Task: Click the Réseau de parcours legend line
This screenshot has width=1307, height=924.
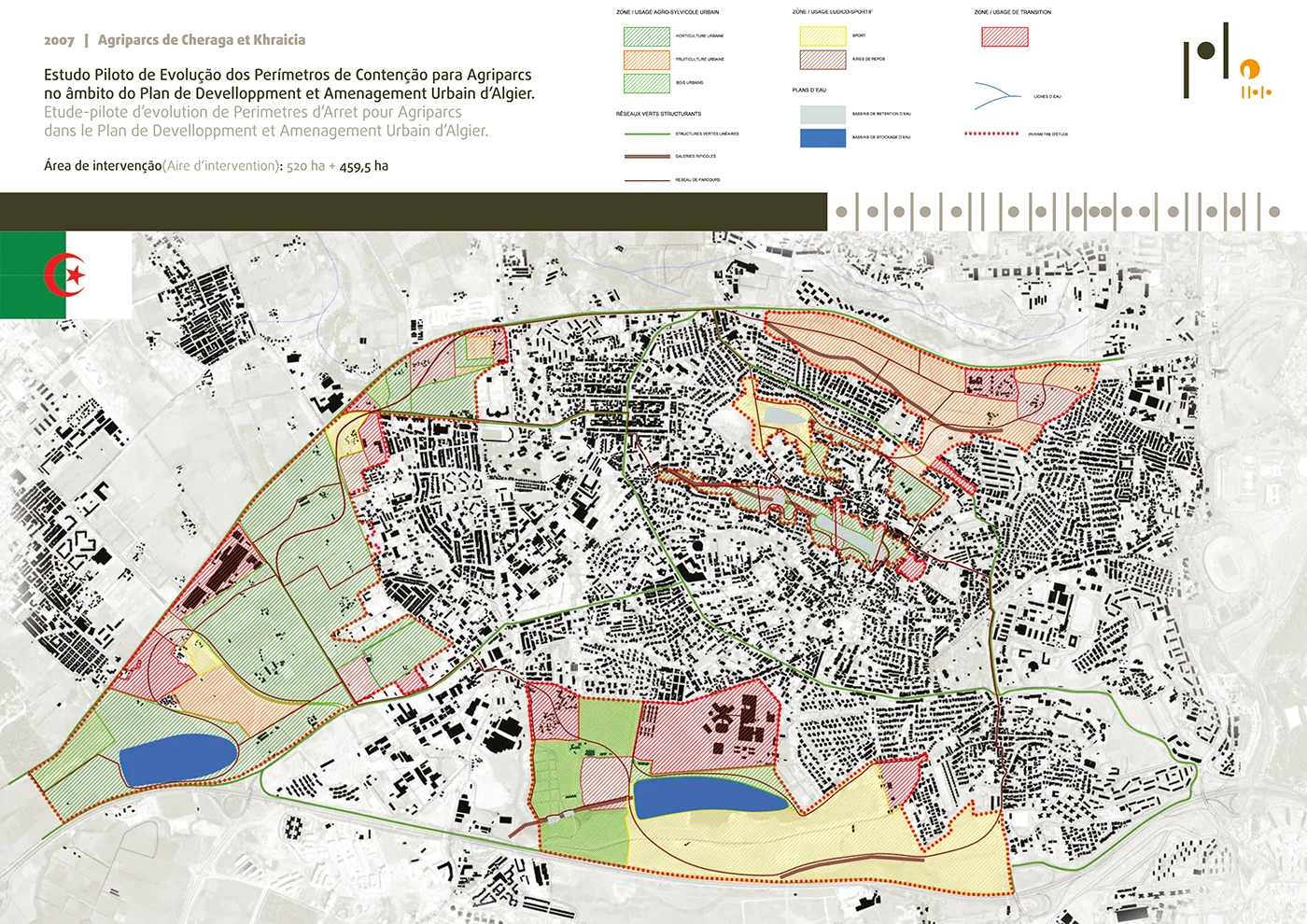Action: tap(647, 179)
